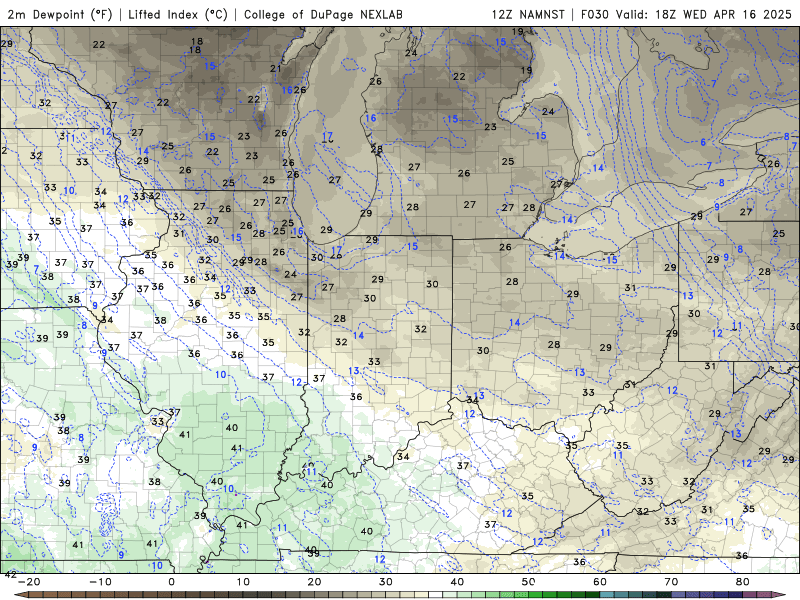Click the '18Z WED APR 16 2025' valid time

click(x=723, y=14)
